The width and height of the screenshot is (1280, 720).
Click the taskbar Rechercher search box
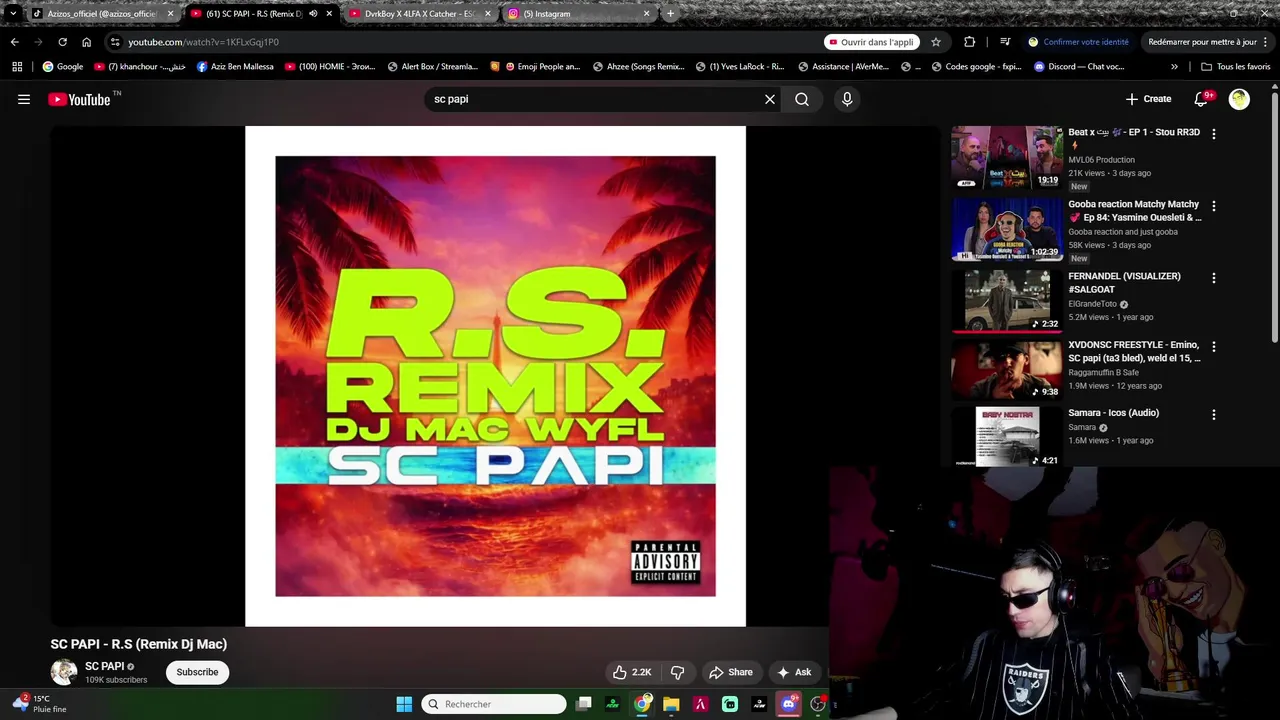click(x=494, y=704)
